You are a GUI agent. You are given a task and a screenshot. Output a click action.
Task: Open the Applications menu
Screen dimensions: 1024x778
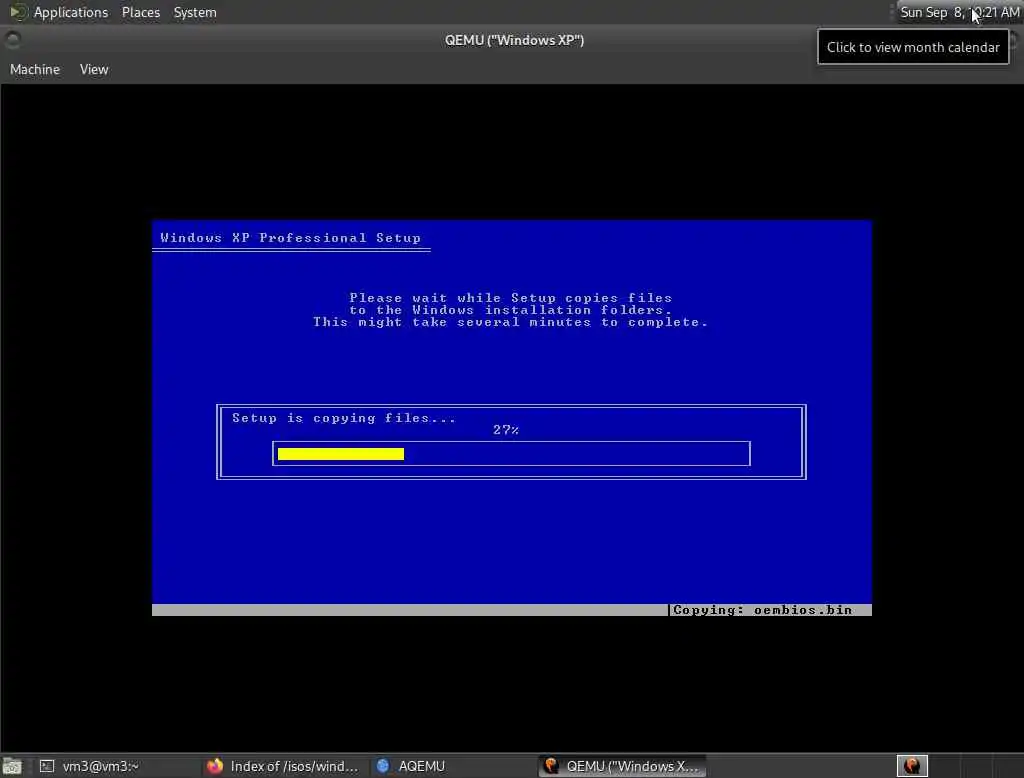(x=71, y=12)
